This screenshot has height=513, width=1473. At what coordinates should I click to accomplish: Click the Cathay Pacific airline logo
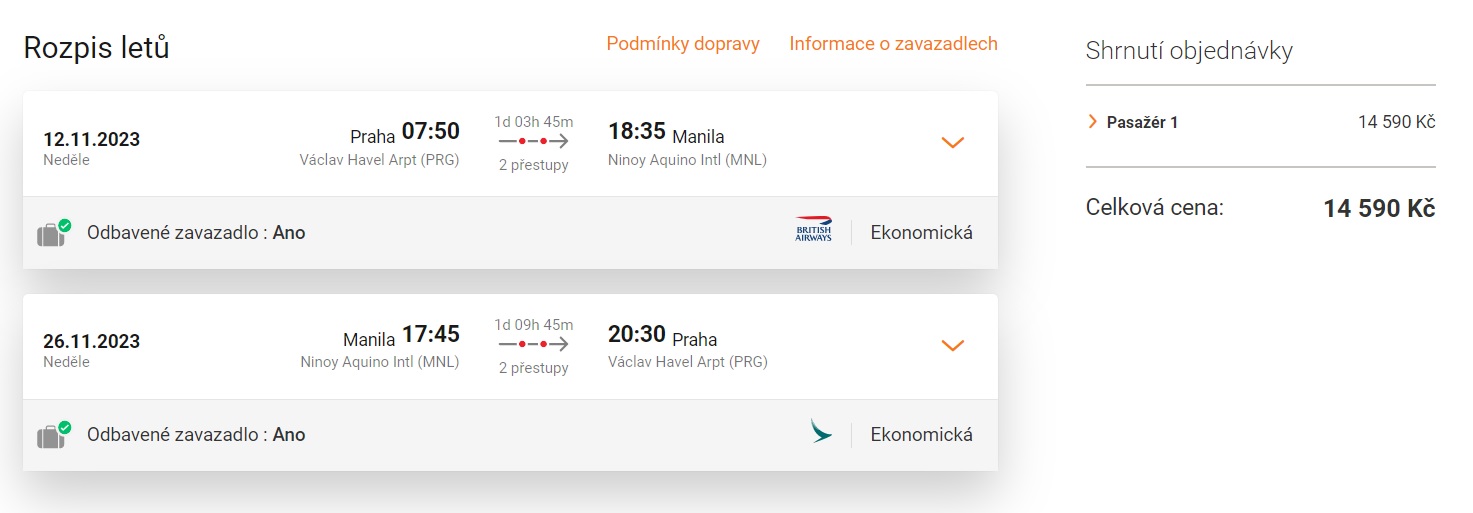[821, 432]
